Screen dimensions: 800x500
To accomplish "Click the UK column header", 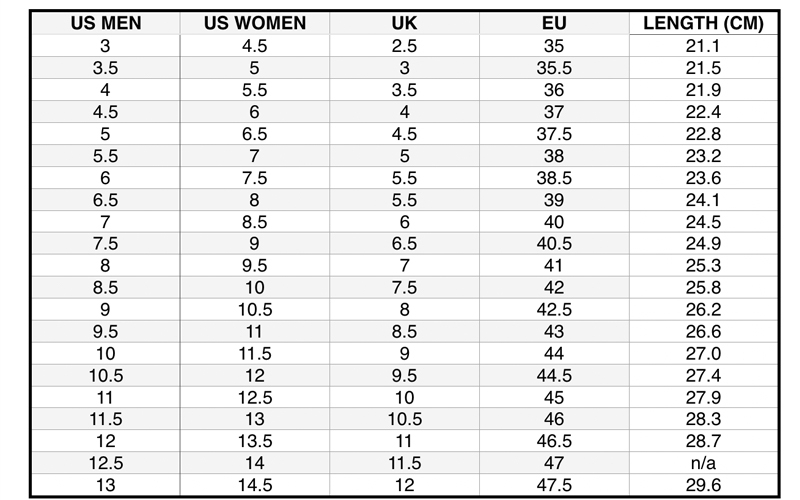I will [404, 23].
